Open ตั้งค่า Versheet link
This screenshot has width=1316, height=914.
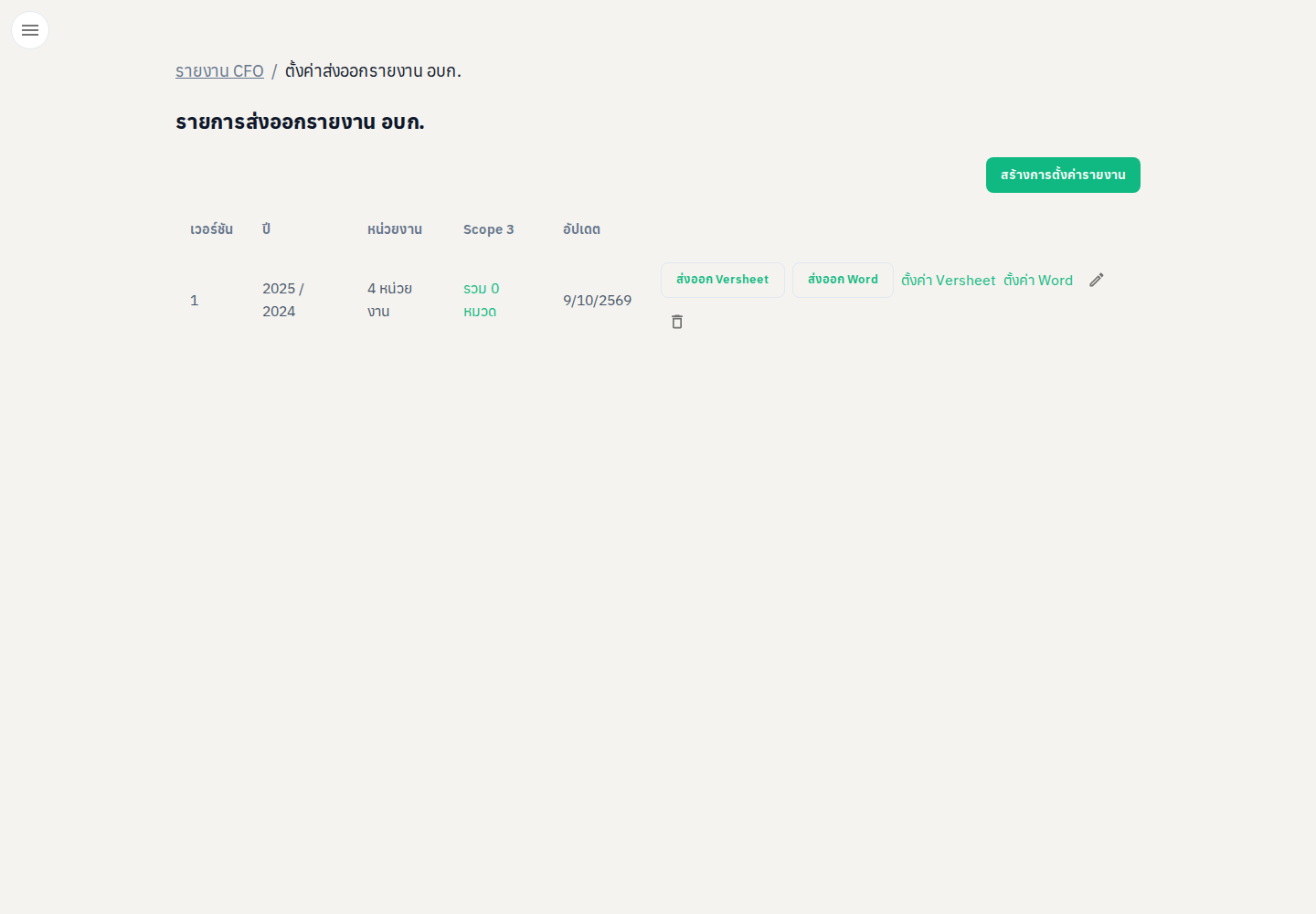tap(949, 281)
